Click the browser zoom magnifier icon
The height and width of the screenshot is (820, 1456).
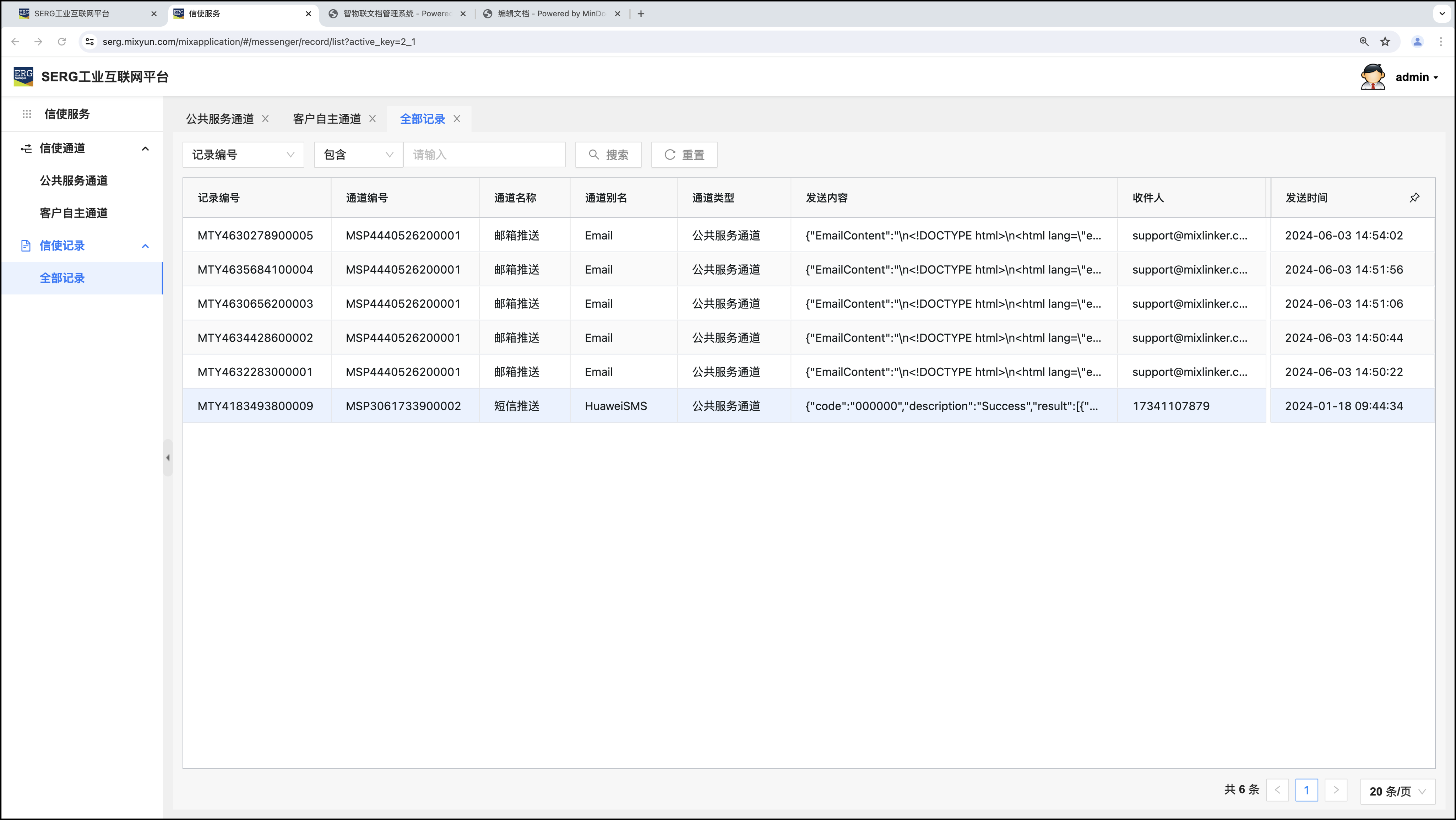(x=1364, y=41)
